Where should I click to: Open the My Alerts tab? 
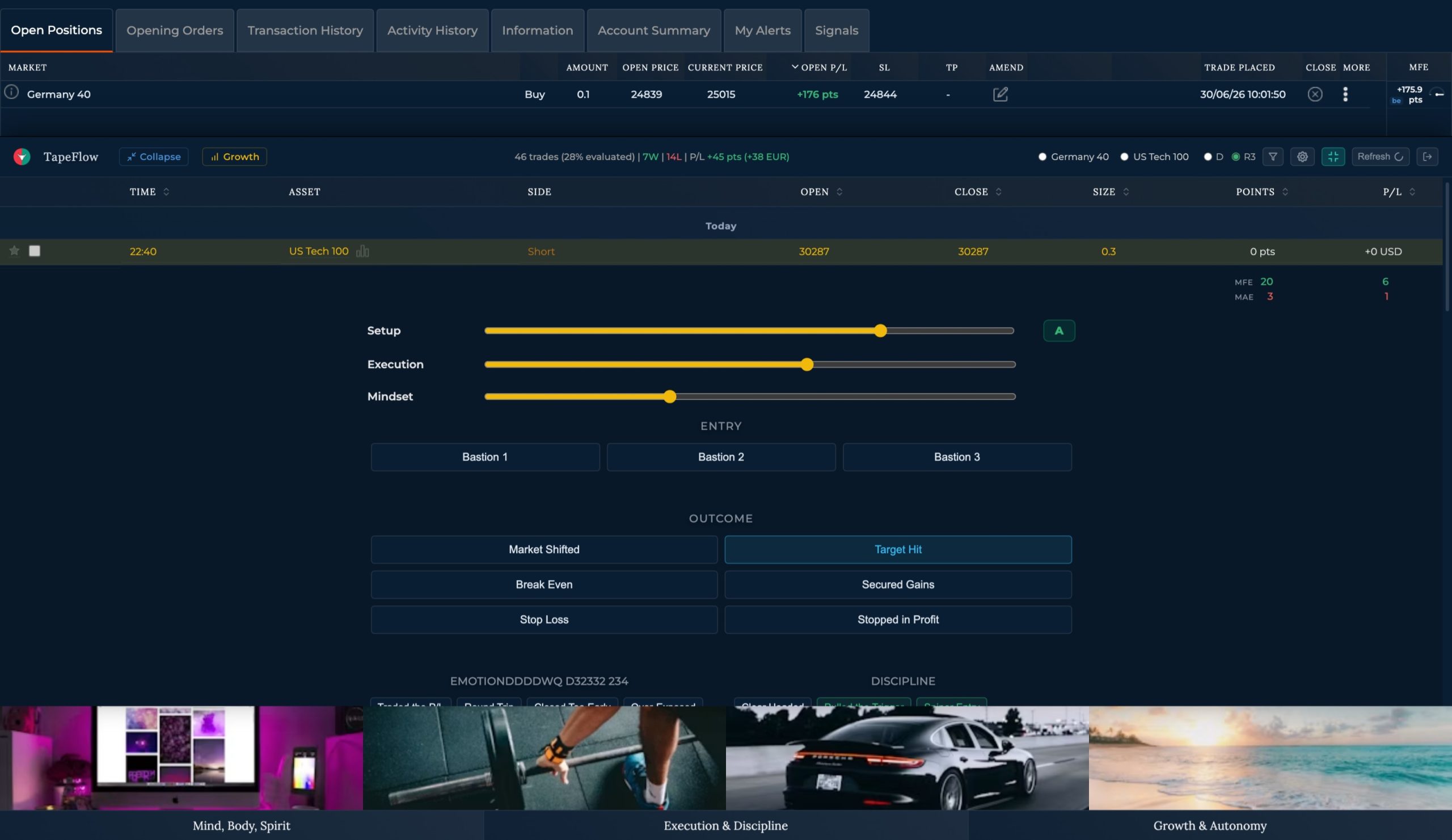(762, 31)
